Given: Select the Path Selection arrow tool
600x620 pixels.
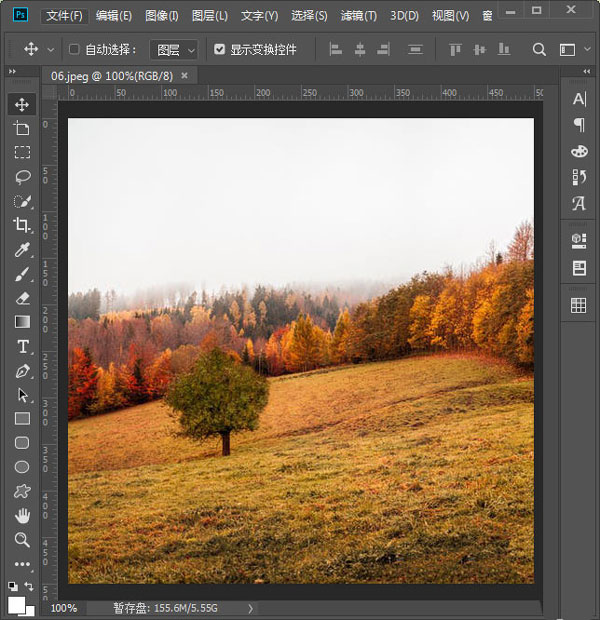Looking at the screenshot, I should coord(23,395).
